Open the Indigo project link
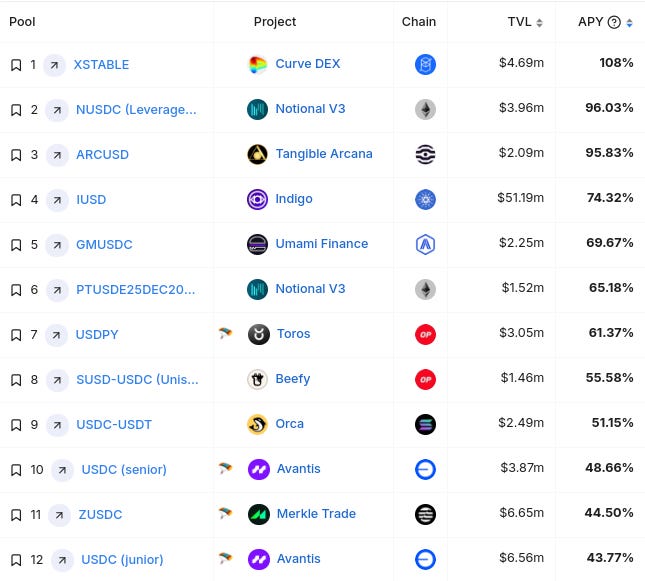Screen dimensions: 645x581 pyautogui.click(x=294, y=199)
